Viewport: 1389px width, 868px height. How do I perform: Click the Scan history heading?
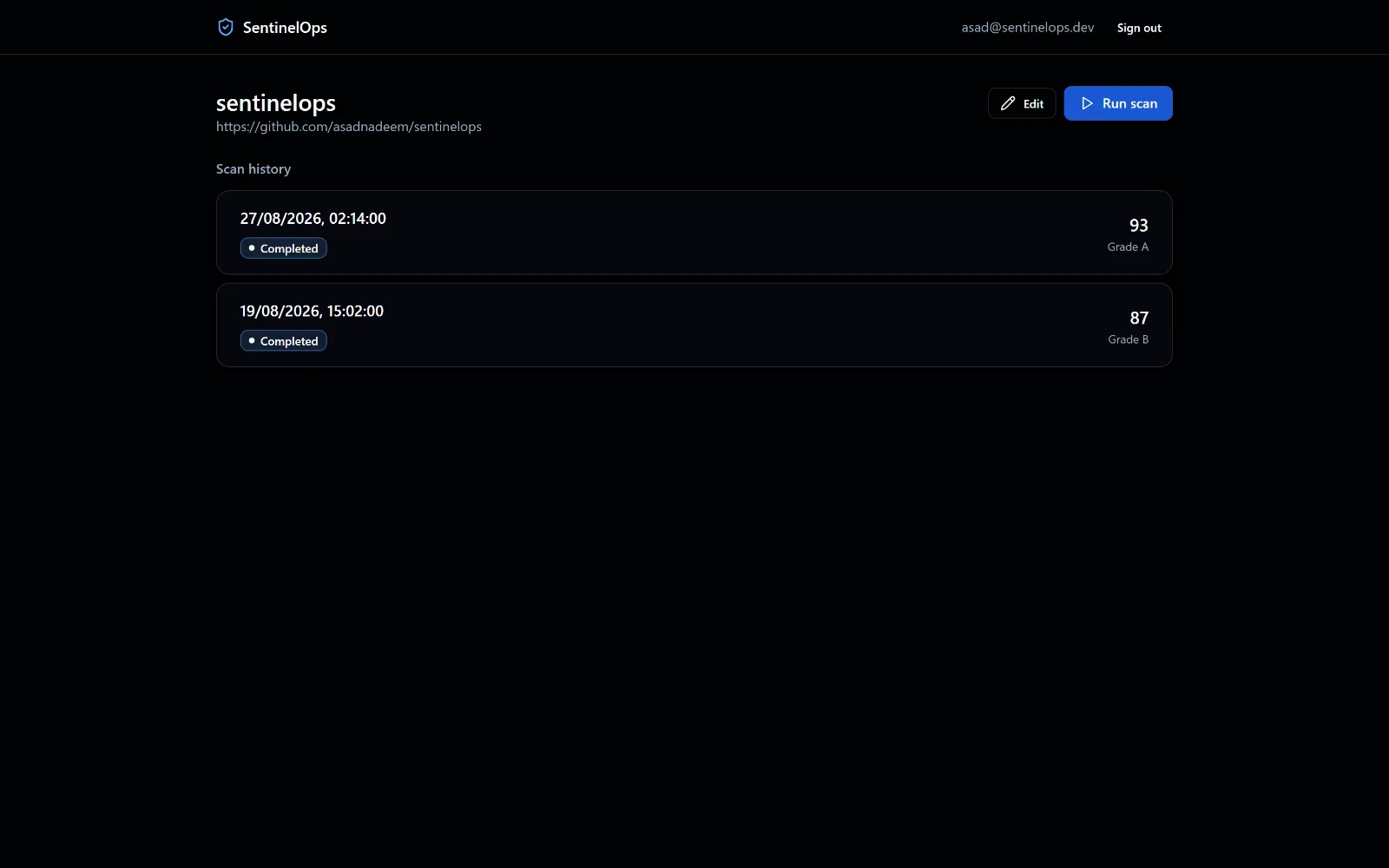click(x=253, y=169)
